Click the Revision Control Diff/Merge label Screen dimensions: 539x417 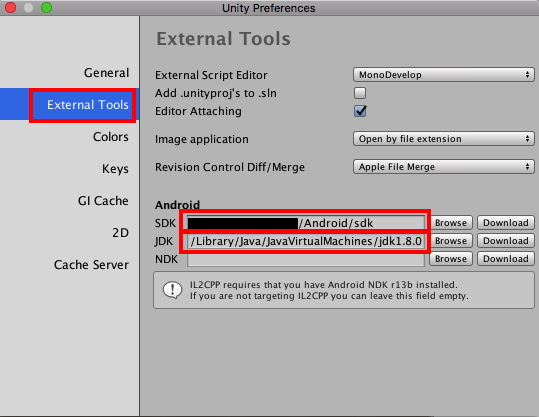[230, 167]
